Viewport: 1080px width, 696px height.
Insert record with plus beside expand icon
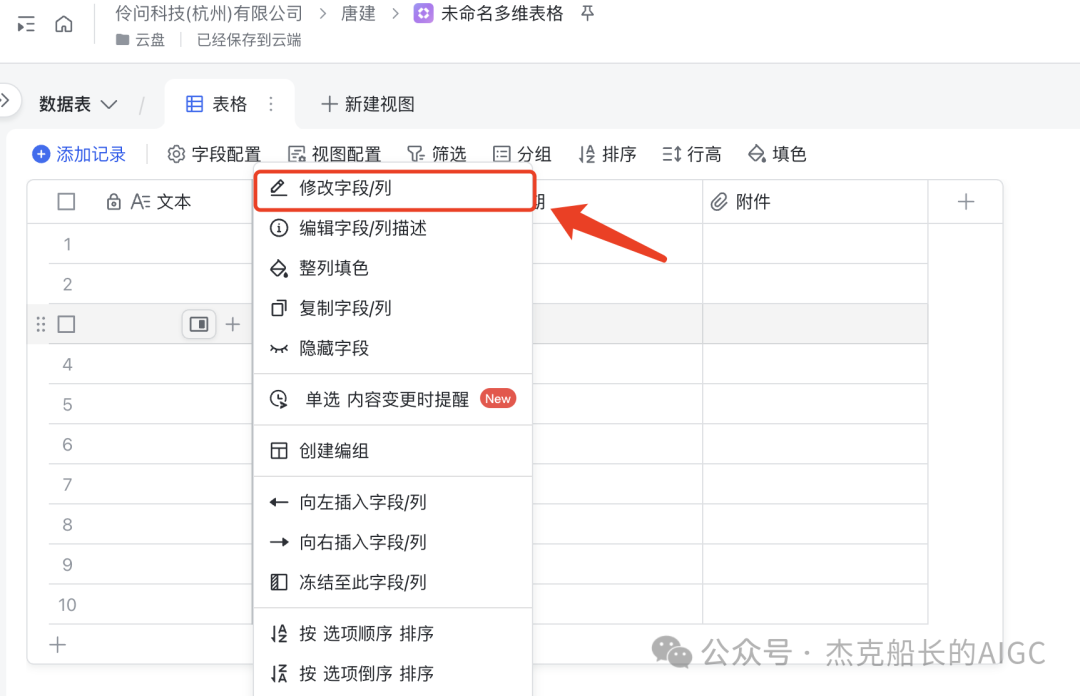click(233, 324)
